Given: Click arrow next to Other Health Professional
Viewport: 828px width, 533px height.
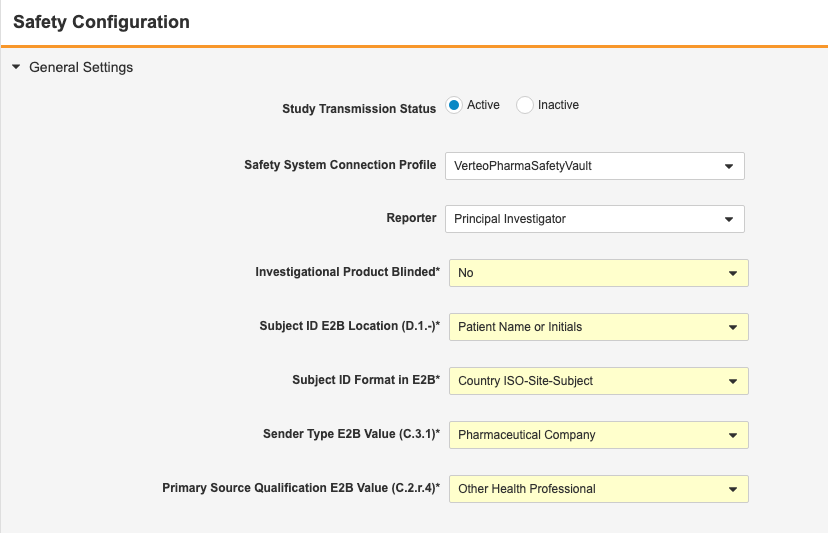Looking at the screenshot, I should tap(733, 489).
